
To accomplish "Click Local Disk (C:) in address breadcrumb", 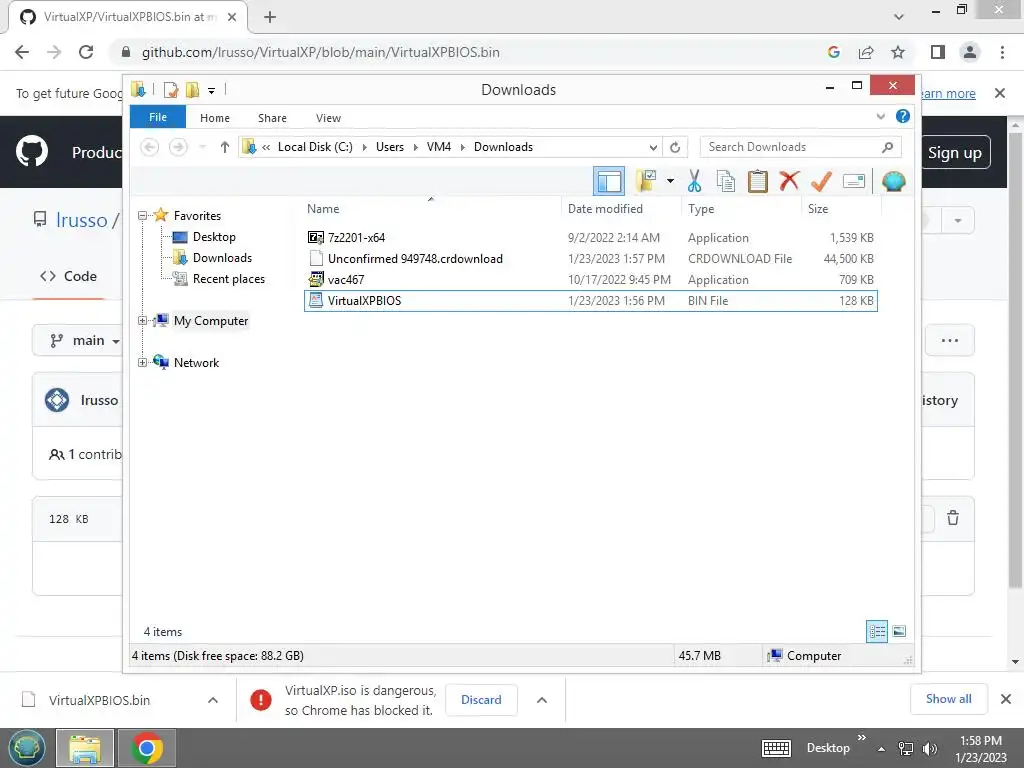I will click(315, 147).
